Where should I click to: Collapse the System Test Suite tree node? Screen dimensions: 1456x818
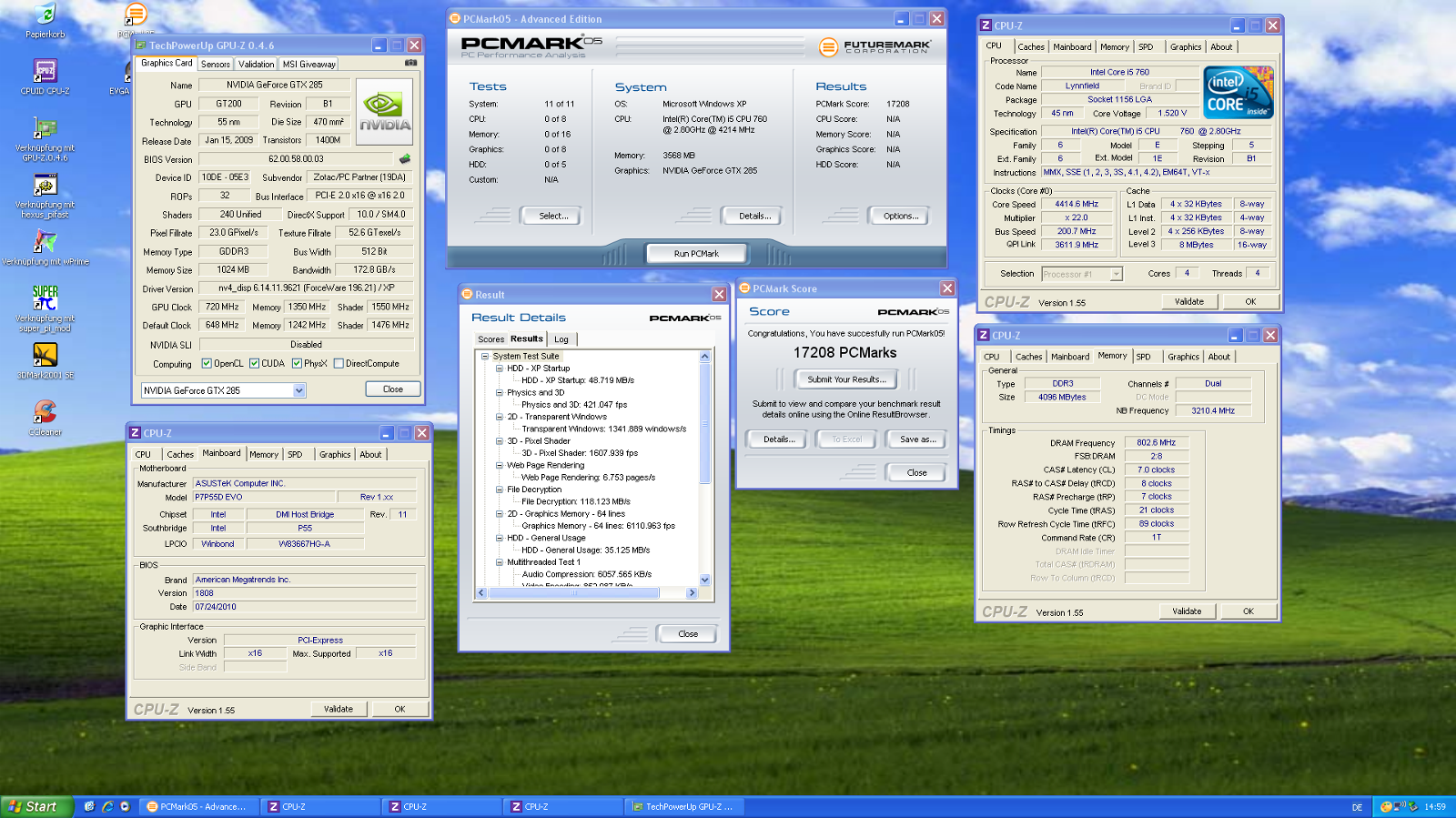[x=485, y=357]
